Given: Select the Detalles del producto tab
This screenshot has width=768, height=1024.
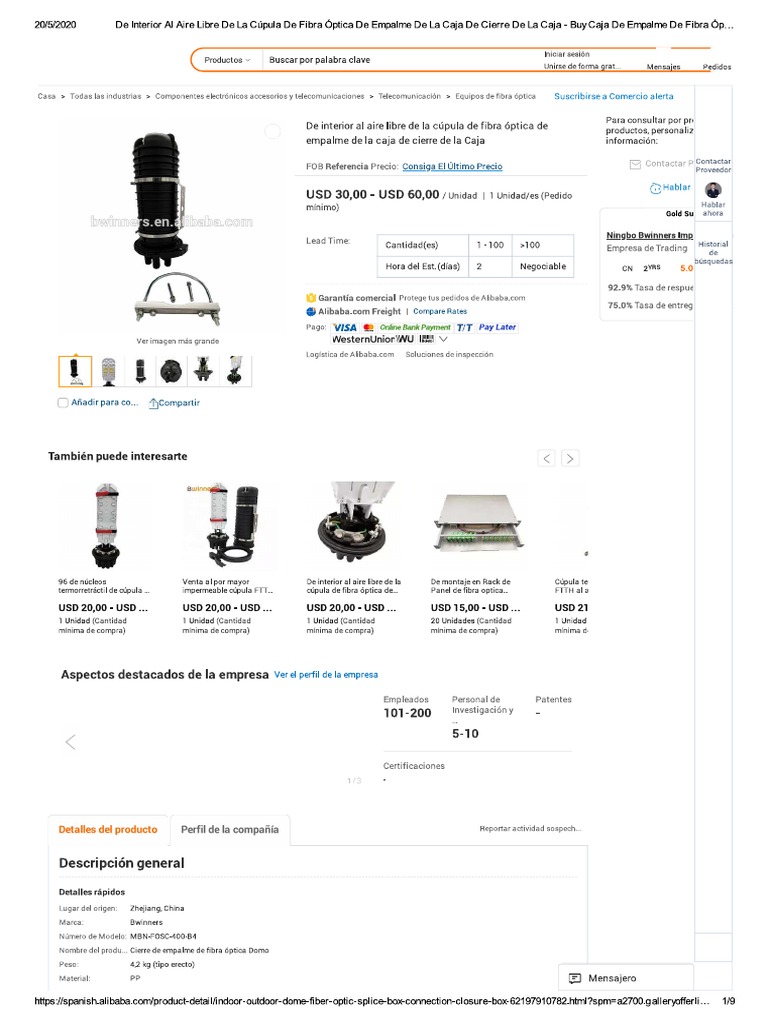Looking at the screenshot, I should pos(108,829).
